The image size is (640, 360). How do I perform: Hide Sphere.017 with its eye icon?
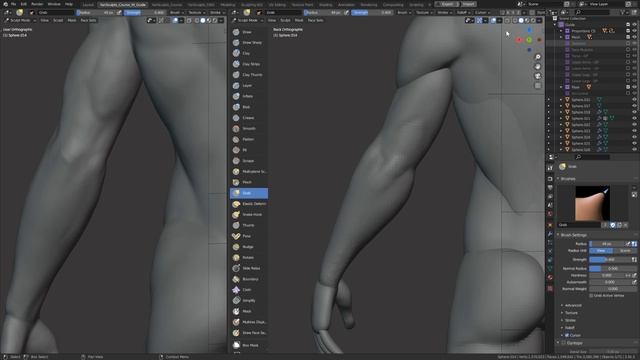pyautogui.click(x=634, y=106)
